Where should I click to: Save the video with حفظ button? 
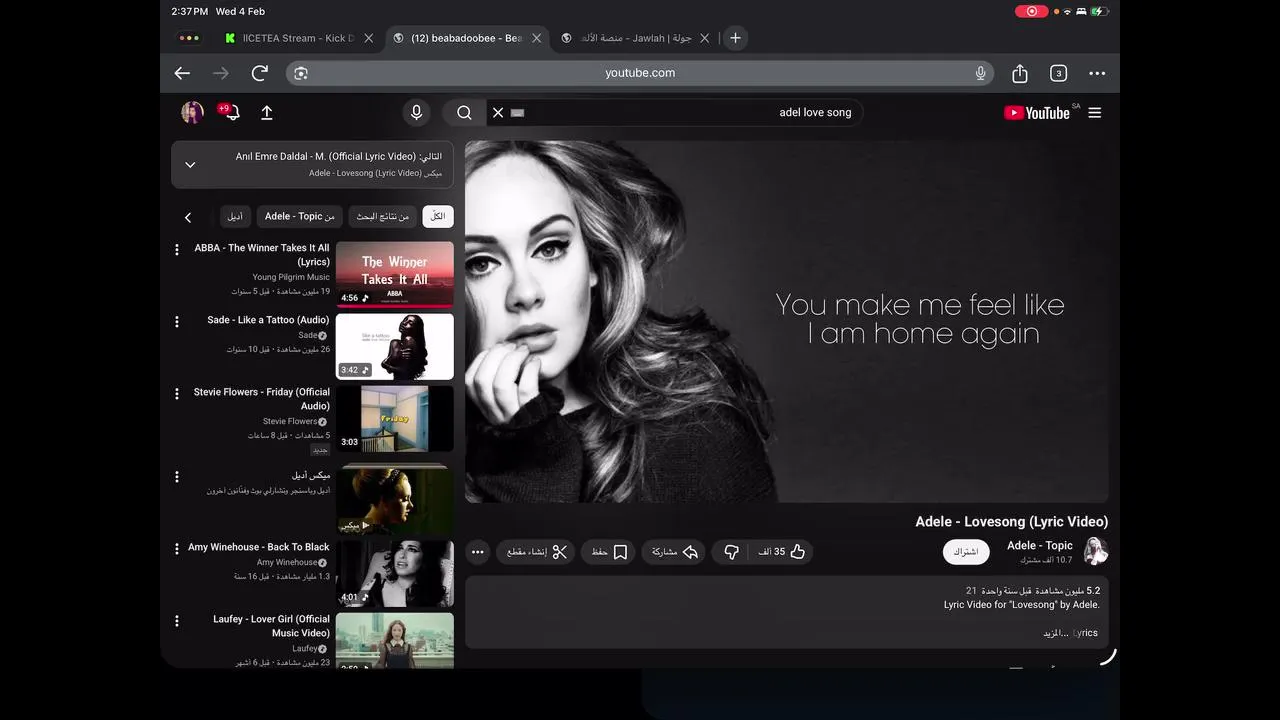(609, 552)
